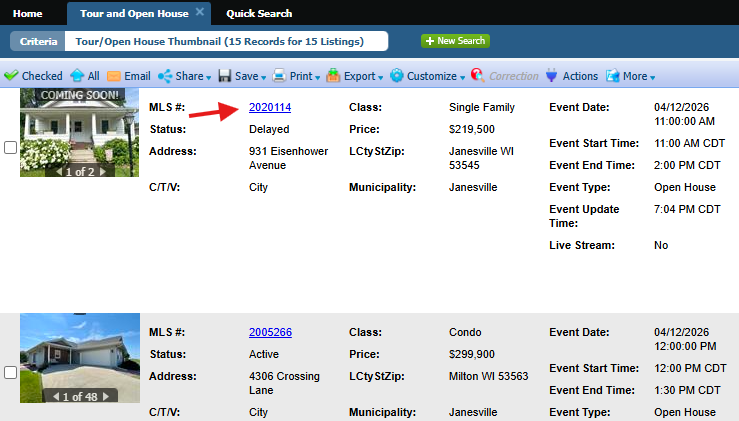Select All listings icon in toolbar
739x421 pixels.
pyautogui.click(x=76, y=76)
